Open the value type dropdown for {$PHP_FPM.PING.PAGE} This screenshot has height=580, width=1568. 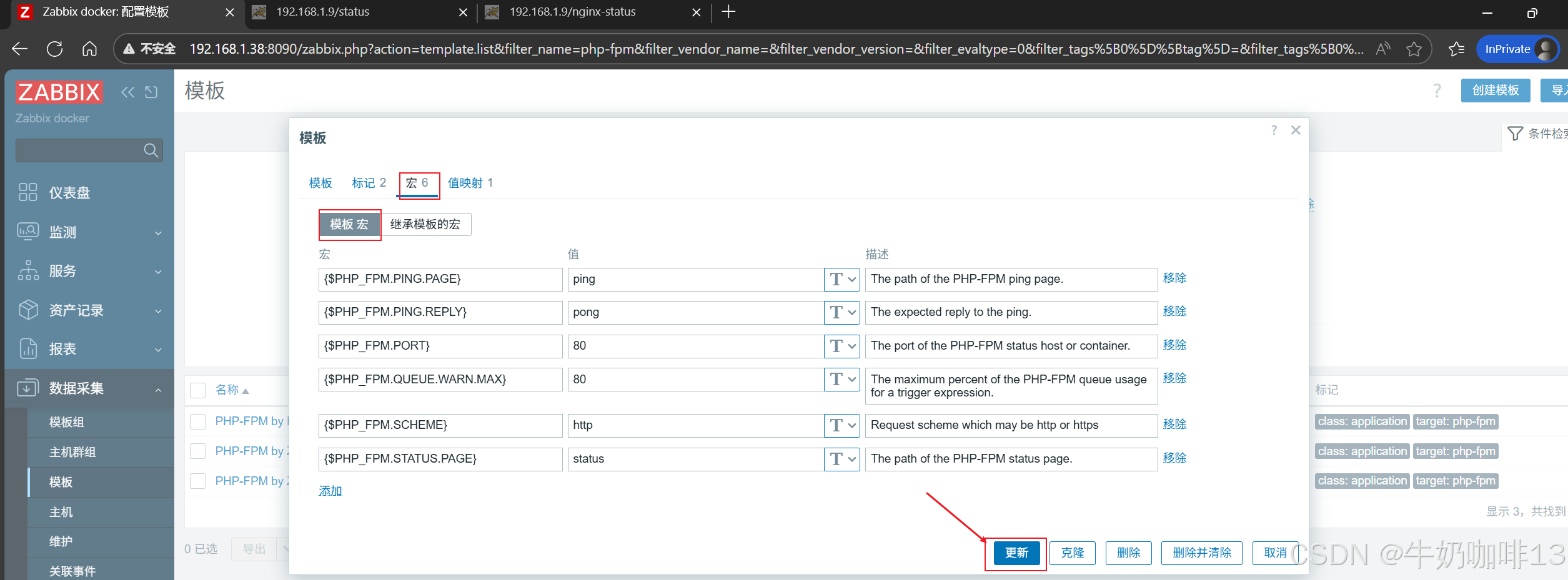pyautogui.click(x=842, y=279)
